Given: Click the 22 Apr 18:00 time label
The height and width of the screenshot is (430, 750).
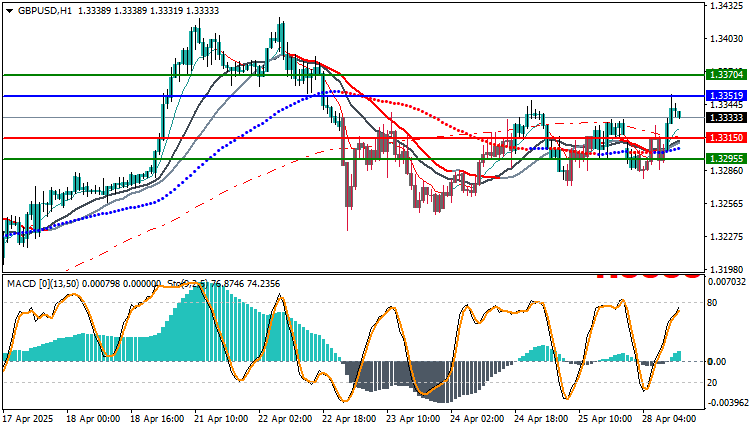Looking at the screenshot, I should click(x=349, y=419).
